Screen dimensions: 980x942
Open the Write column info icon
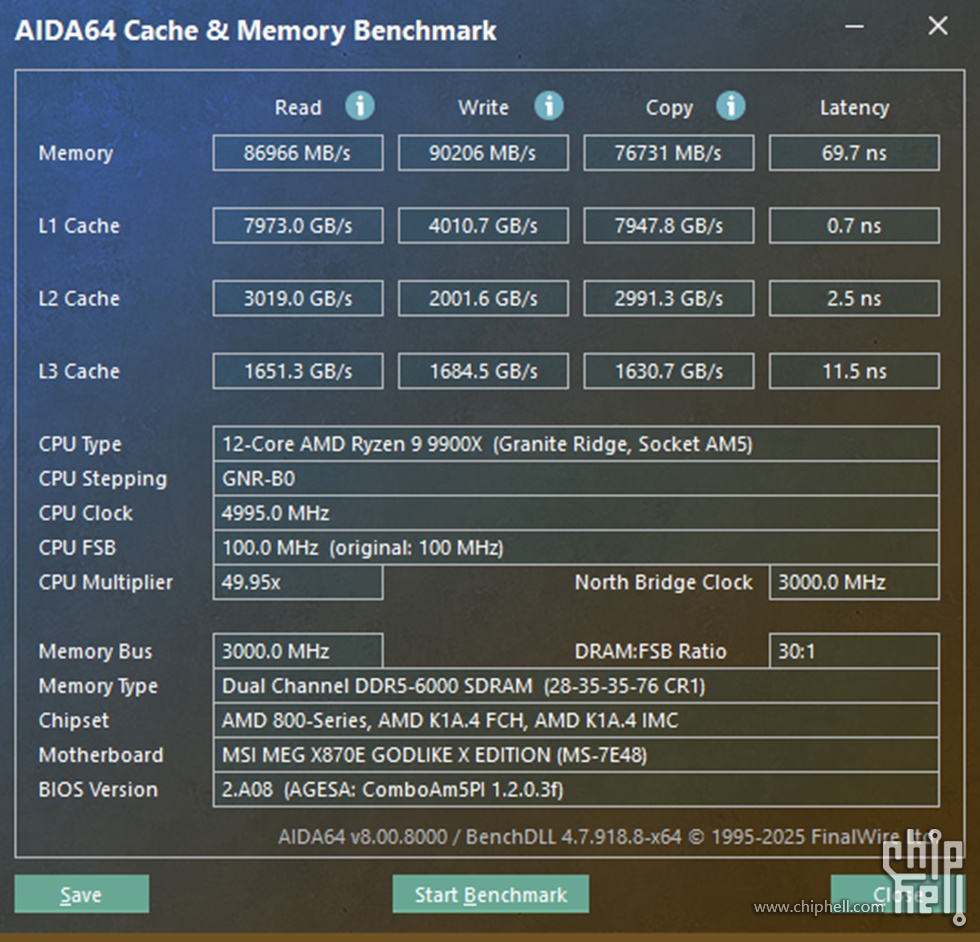548,106
